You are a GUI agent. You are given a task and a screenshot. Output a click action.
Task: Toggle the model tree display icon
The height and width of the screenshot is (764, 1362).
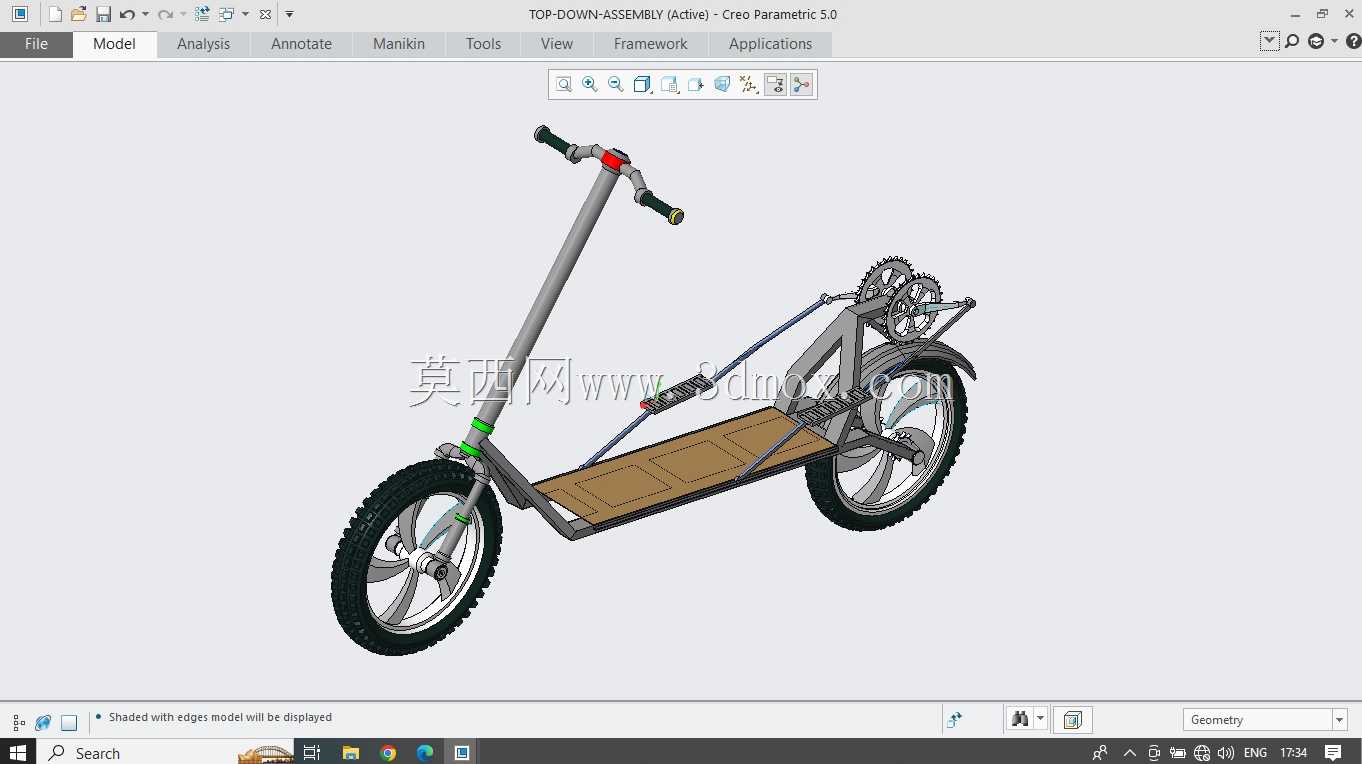19,722
